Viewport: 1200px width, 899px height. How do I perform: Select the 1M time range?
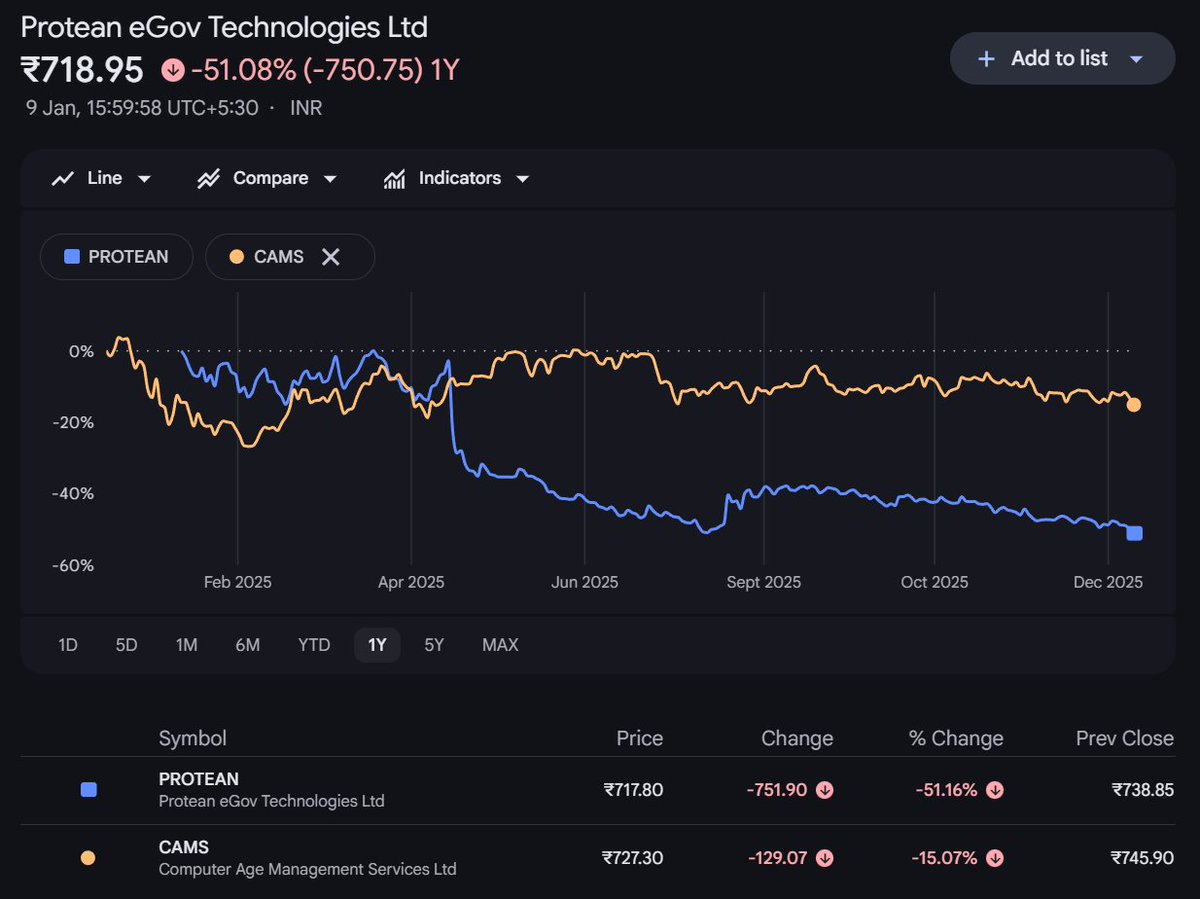point(186,645)
